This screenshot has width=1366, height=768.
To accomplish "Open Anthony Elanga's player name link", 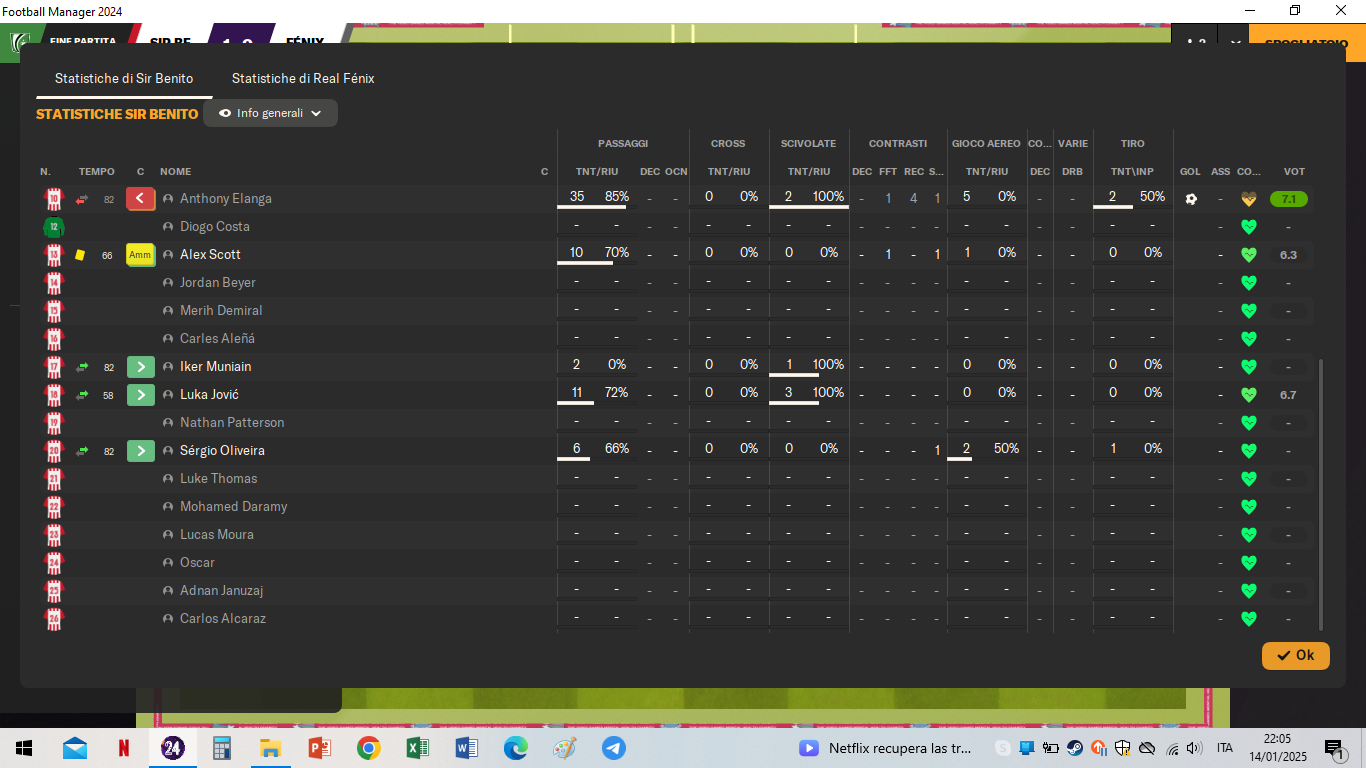I will (x=226, y=199).
